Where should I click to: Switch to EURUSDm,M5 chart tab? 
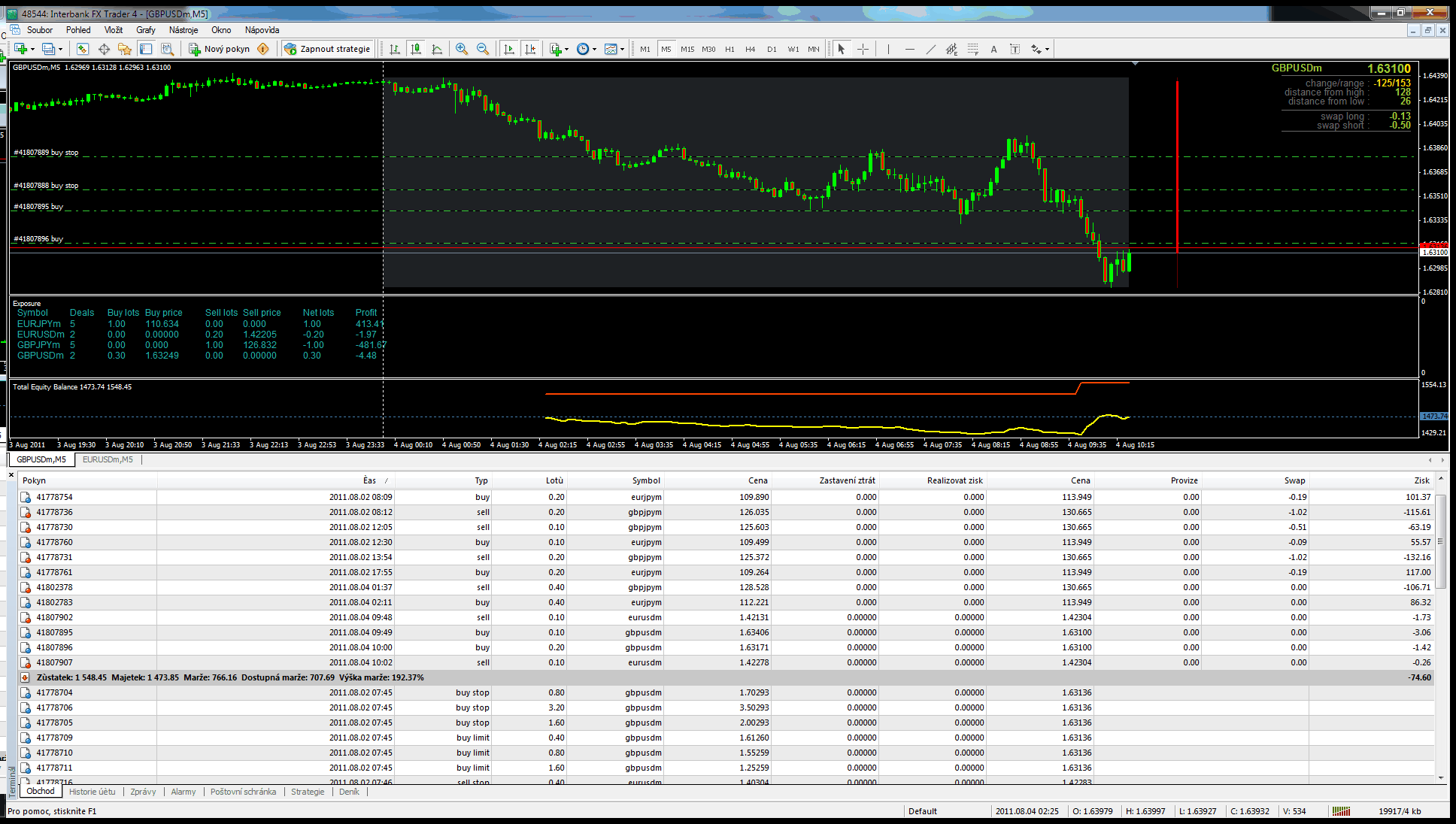(108, 459)
